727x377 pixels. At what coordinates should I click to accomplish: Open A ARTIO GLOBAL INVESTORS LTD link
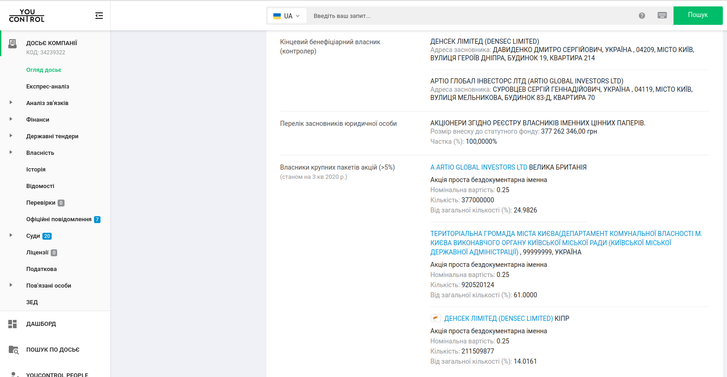(478, 167)
